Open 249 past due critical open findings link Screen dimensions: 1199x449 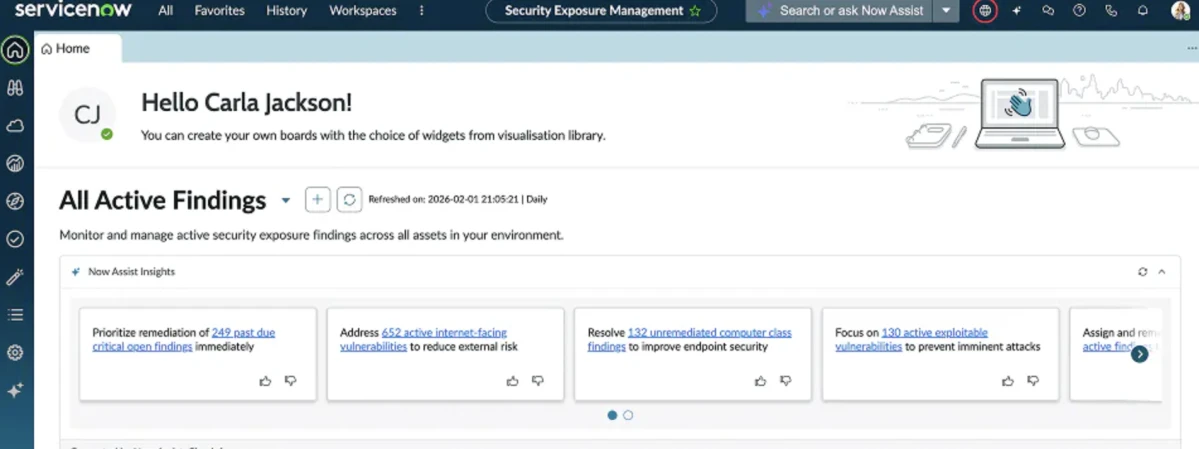184,340
